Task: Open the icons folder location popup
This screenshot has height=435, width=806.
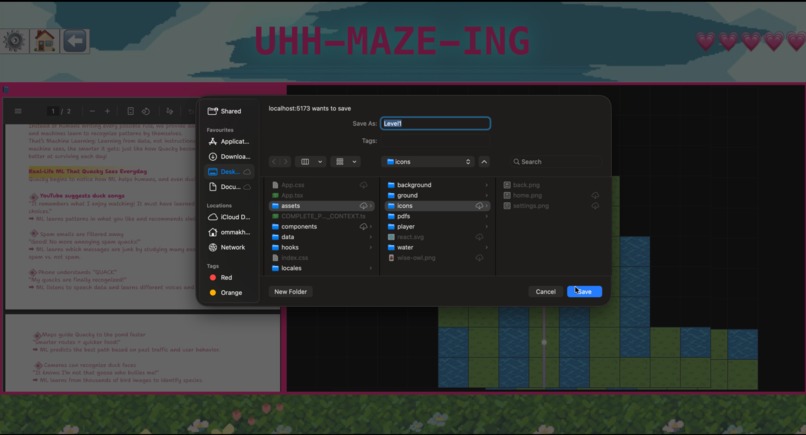Action: pos(428,161)
